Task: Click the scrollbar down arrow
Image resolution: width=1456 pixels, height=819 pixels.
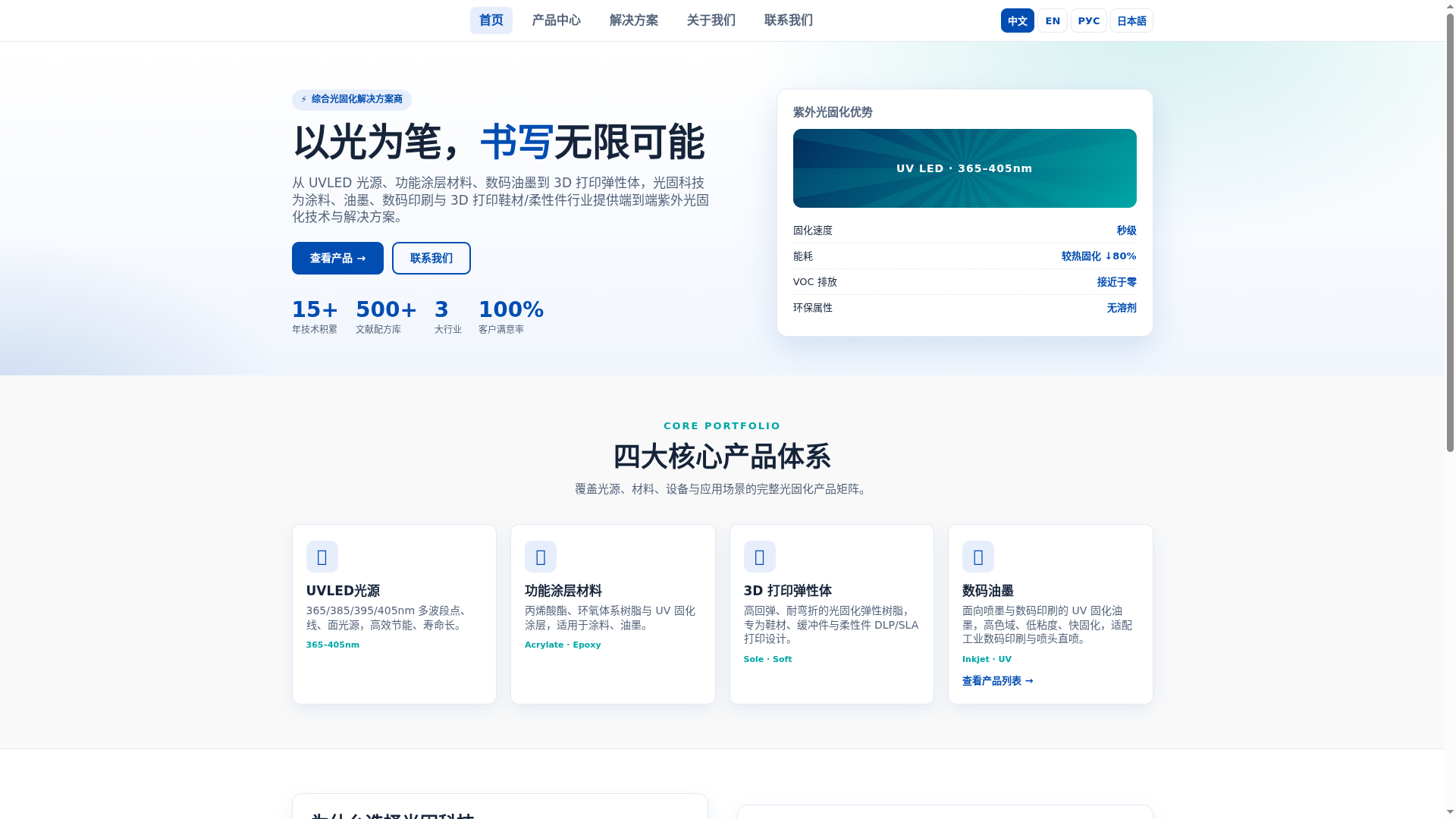Action: tap(1450, 813)
